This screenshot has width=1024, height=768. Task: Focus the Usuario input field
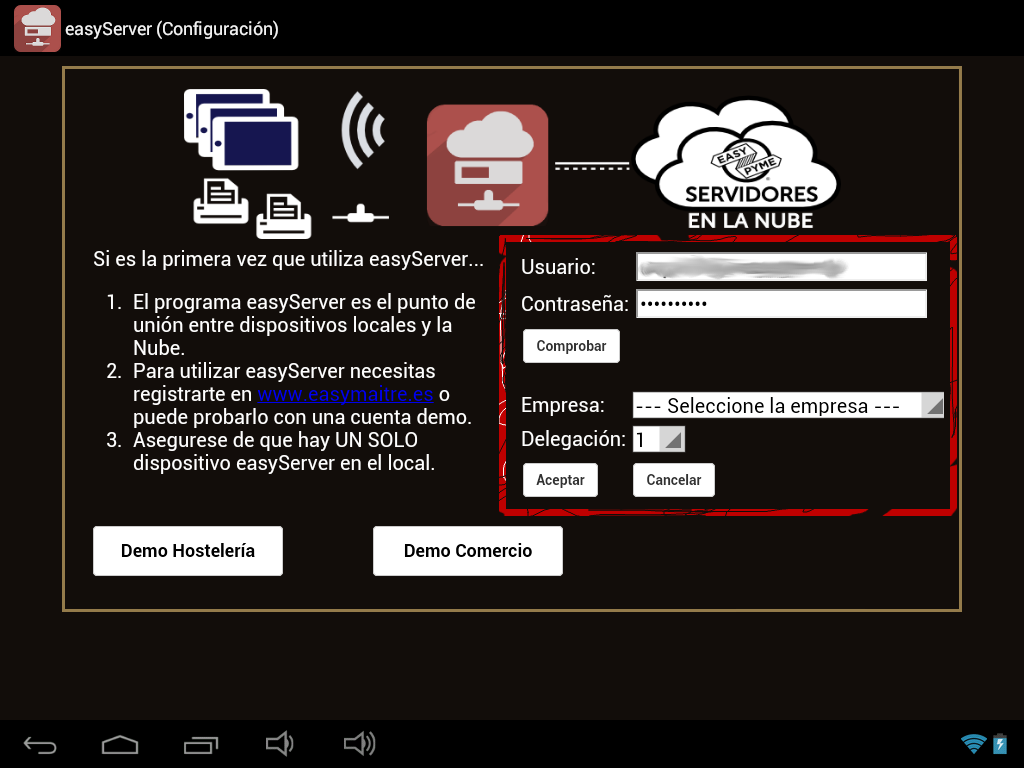click(782, 267)
